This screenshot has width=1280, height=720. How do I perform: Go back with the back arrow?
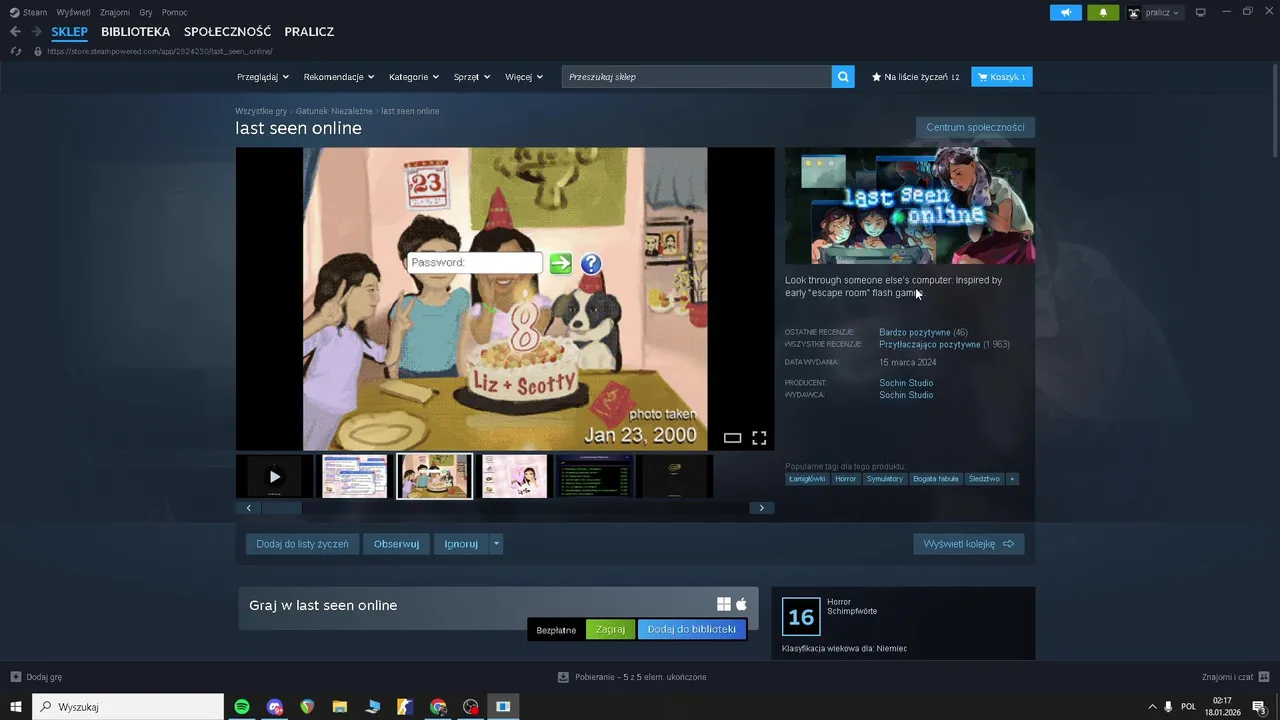point(15,32)
